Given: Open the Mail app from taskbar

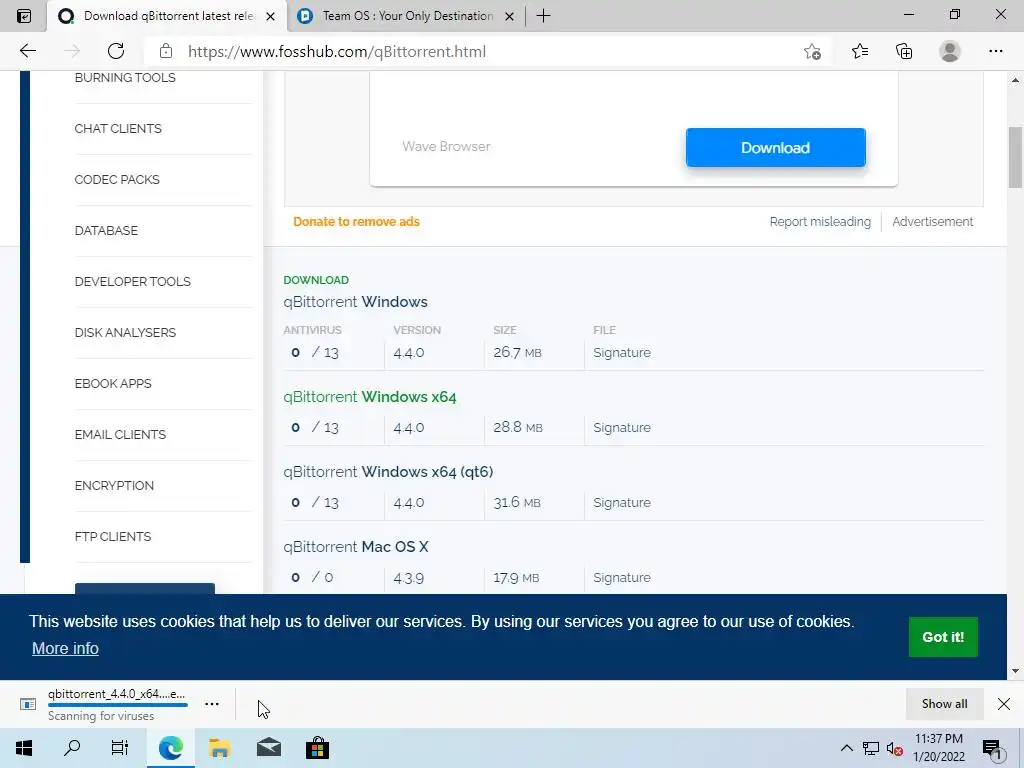Looking at the screenshot, I should click(268, 748).
